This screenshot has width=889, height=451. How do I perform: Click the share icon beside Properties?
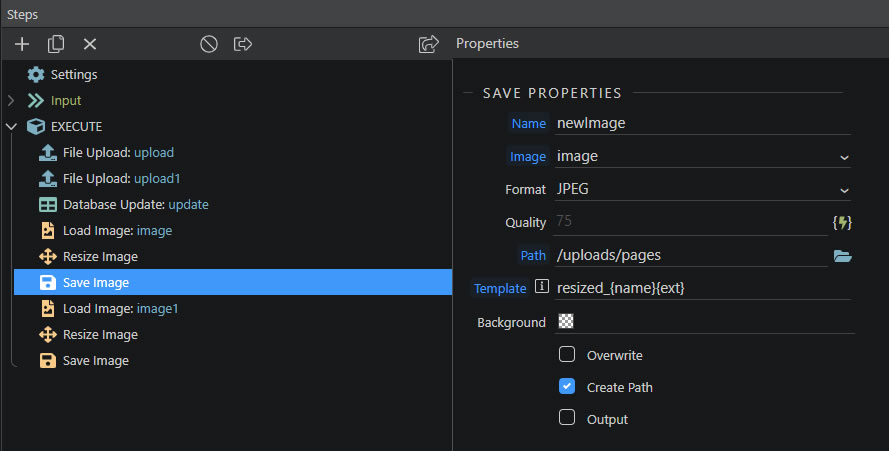(429, 44)
